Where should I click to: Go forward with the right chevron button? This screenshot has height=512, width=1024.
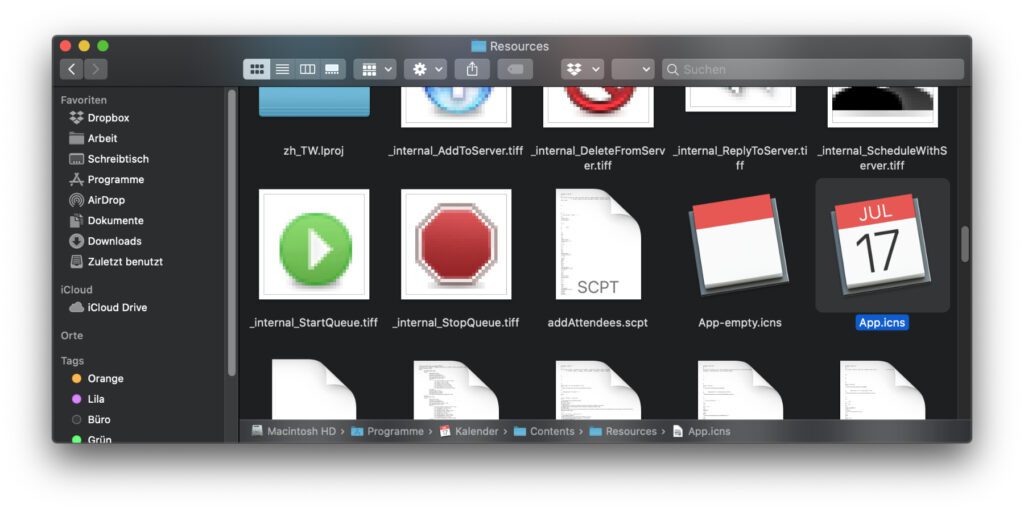(x=95, y=69)
